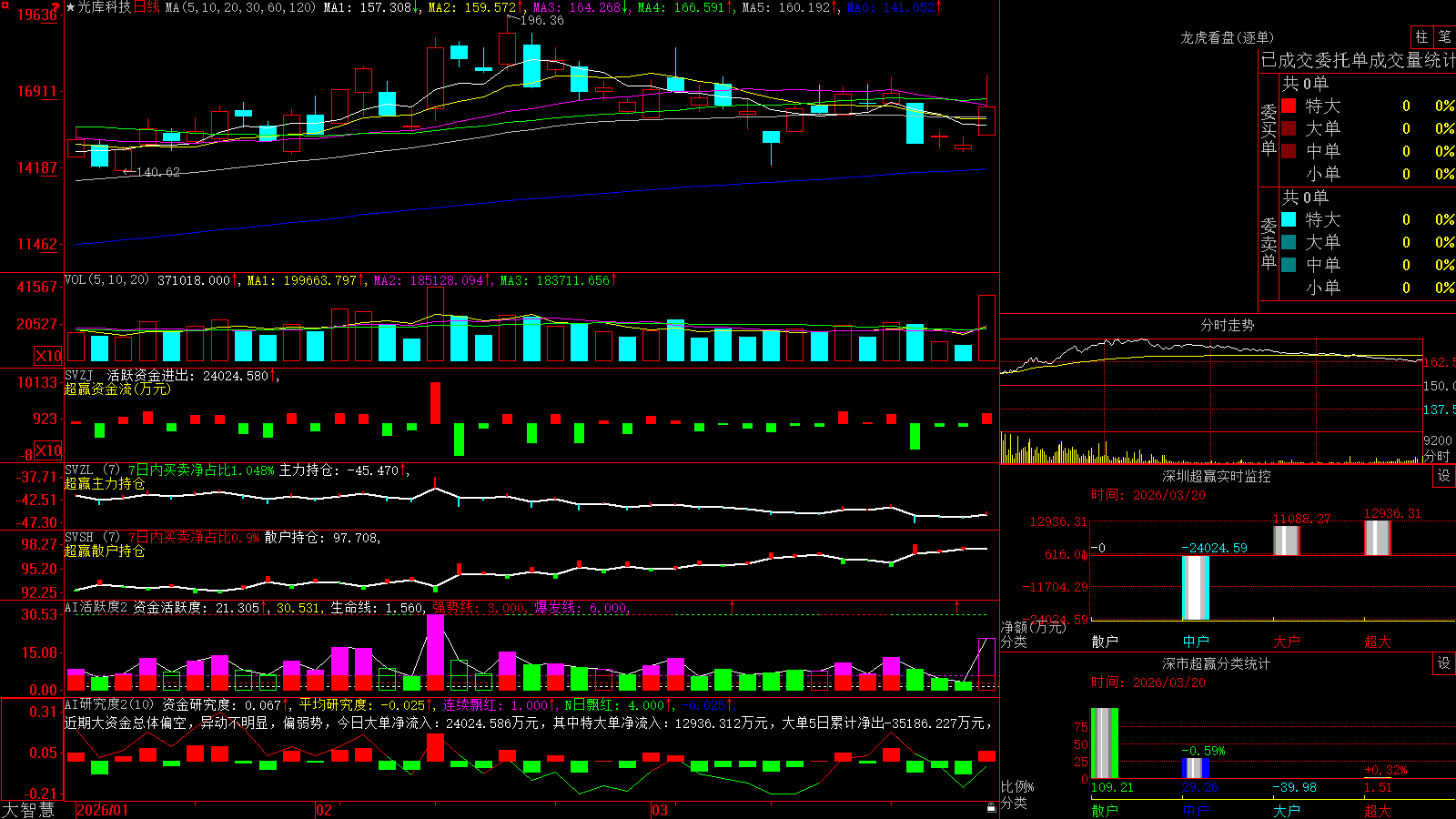The width and height of the screenshot is (1456, 819).
Task: Click the 爆发线: 6.000 value
Action: tap(581, 608)
